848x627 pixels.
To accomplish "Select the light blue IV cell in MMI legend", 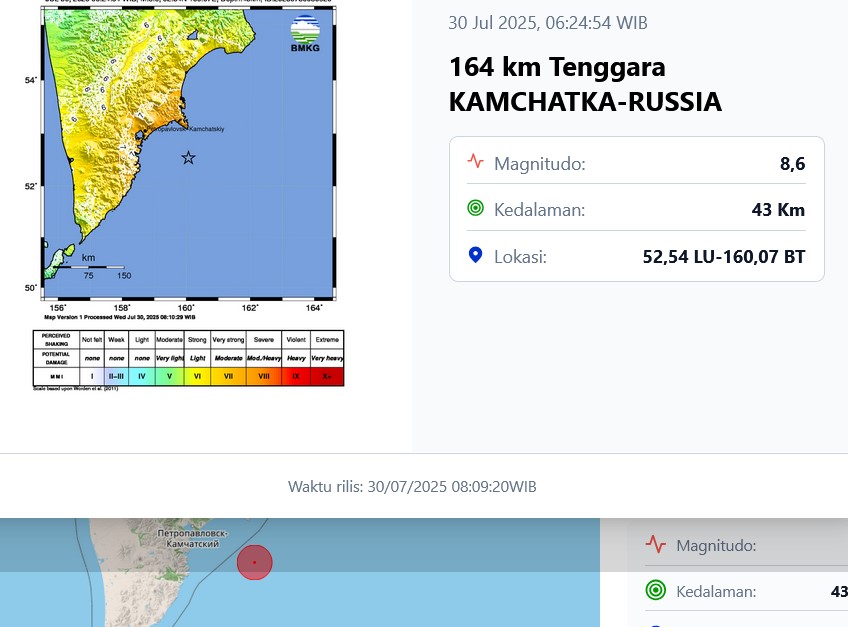I will pyautogui.click(x=142, y=376).
